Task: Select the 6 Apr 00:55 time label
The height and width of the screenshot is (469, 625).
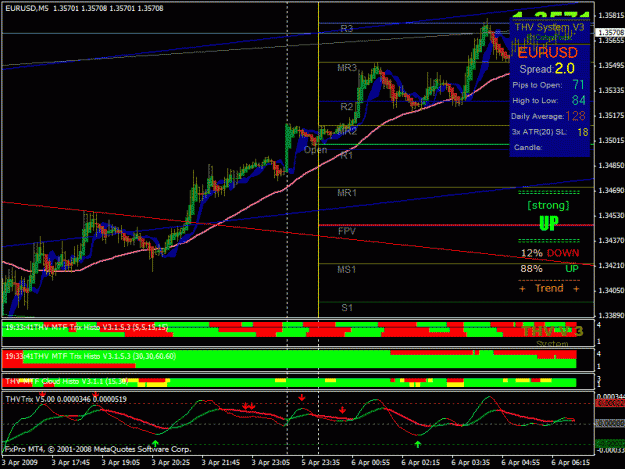Action: pos(371,463)
